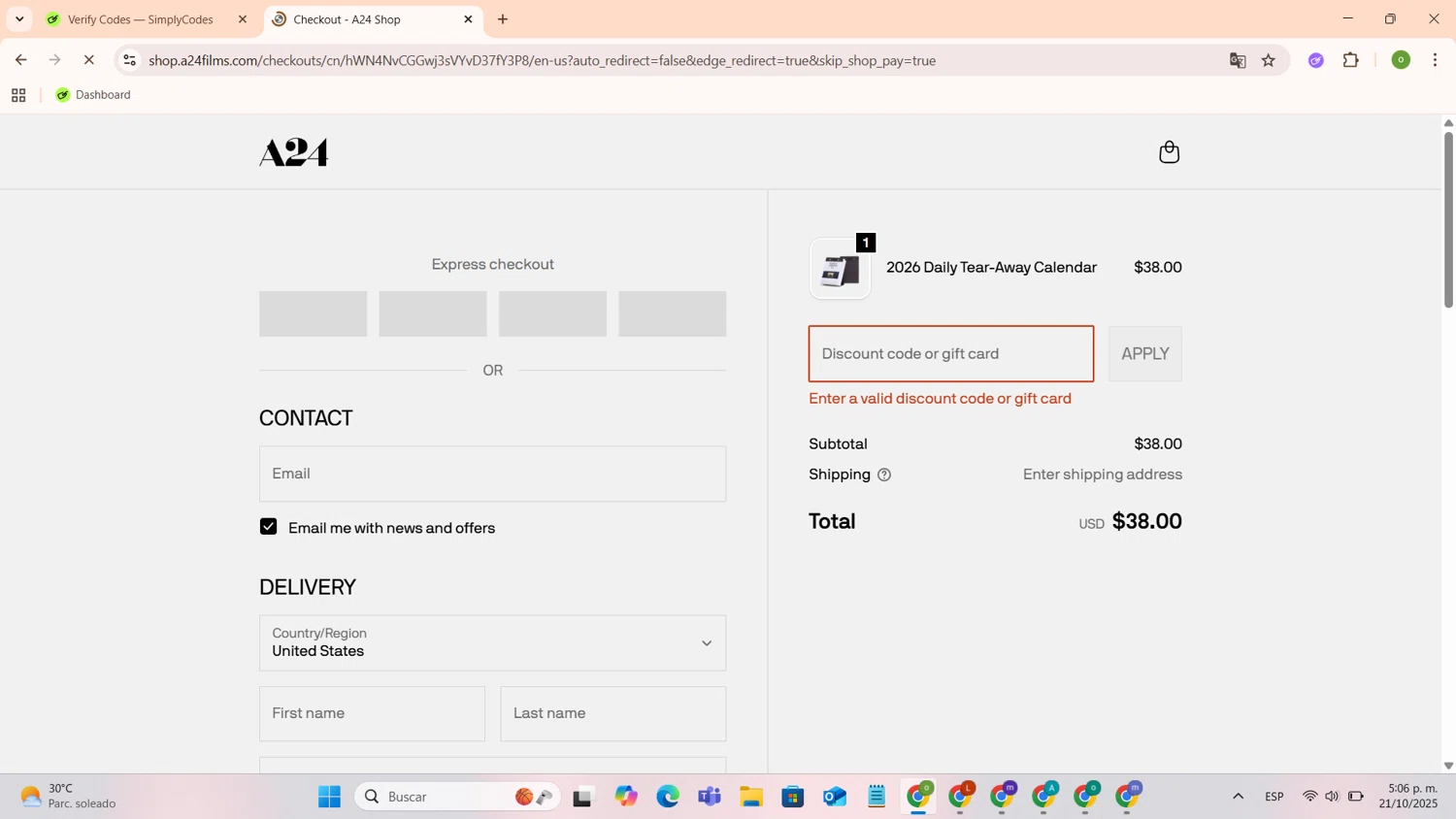The height and width of the screenshot is (819, 1456).
Task: Expand the Country/Region dropdown
Action: pos(492,642)
